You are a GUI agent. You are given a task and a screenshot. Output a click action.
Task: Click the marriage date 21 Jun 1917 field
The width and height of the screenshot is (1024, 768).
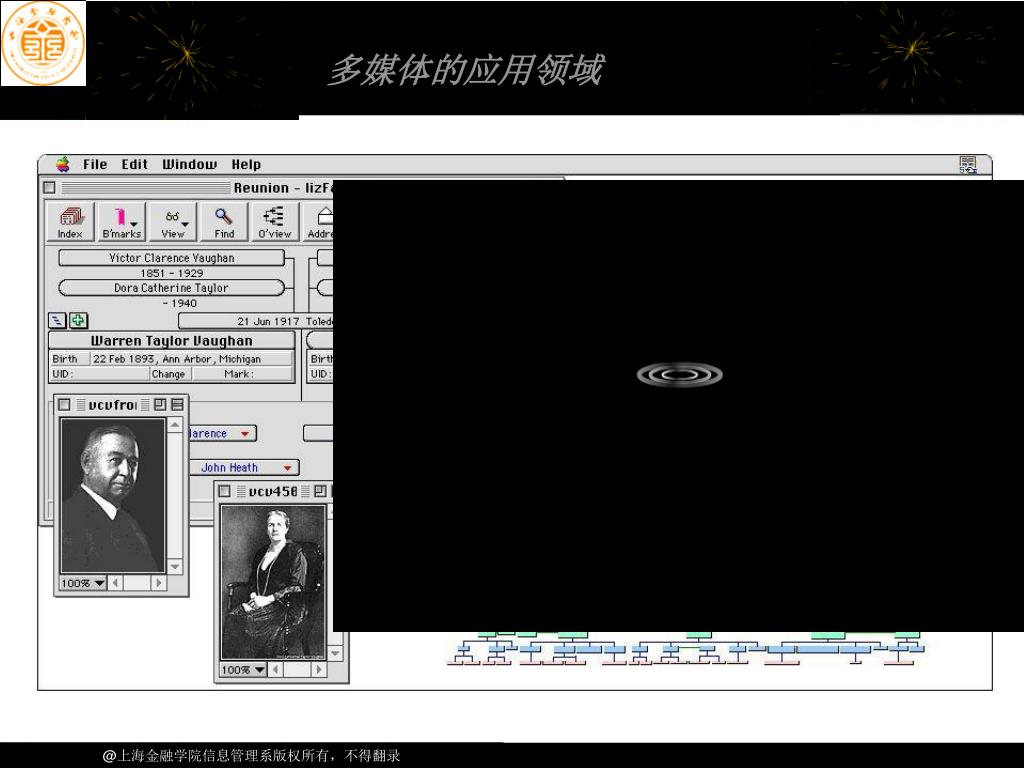256,321
